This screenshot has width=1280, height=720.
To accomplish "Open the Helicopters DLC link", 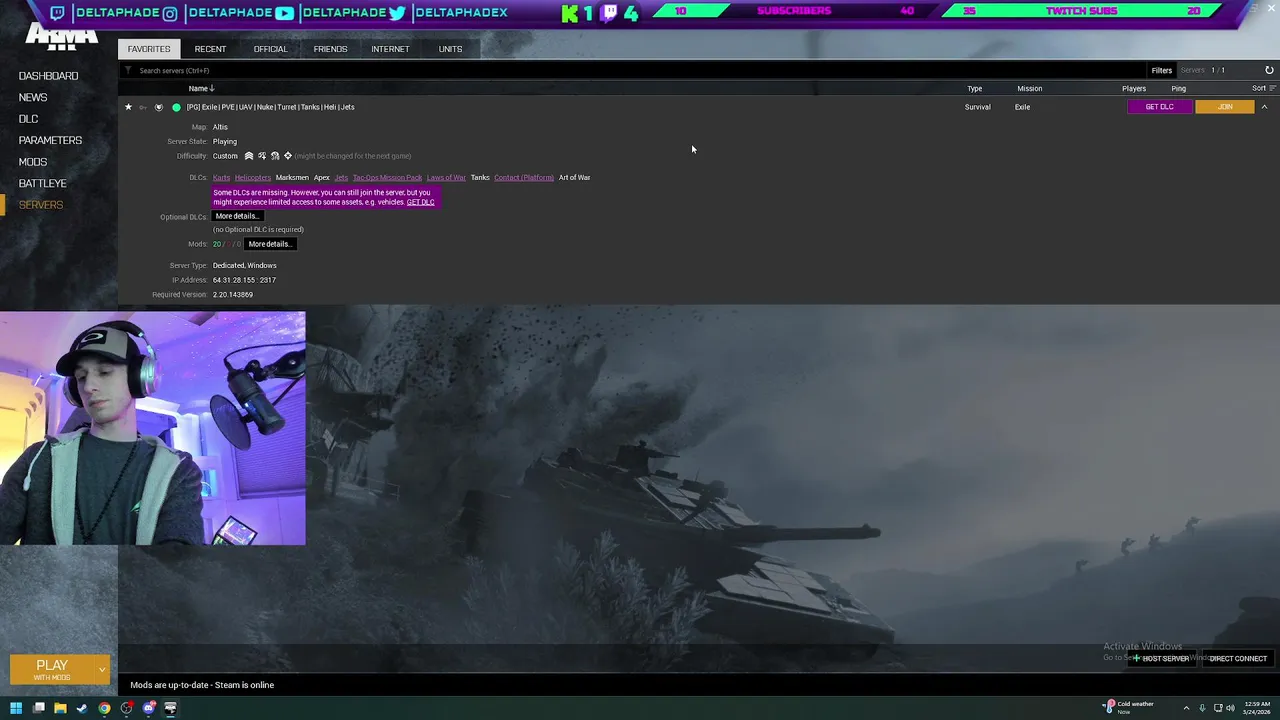I will 253,178.
